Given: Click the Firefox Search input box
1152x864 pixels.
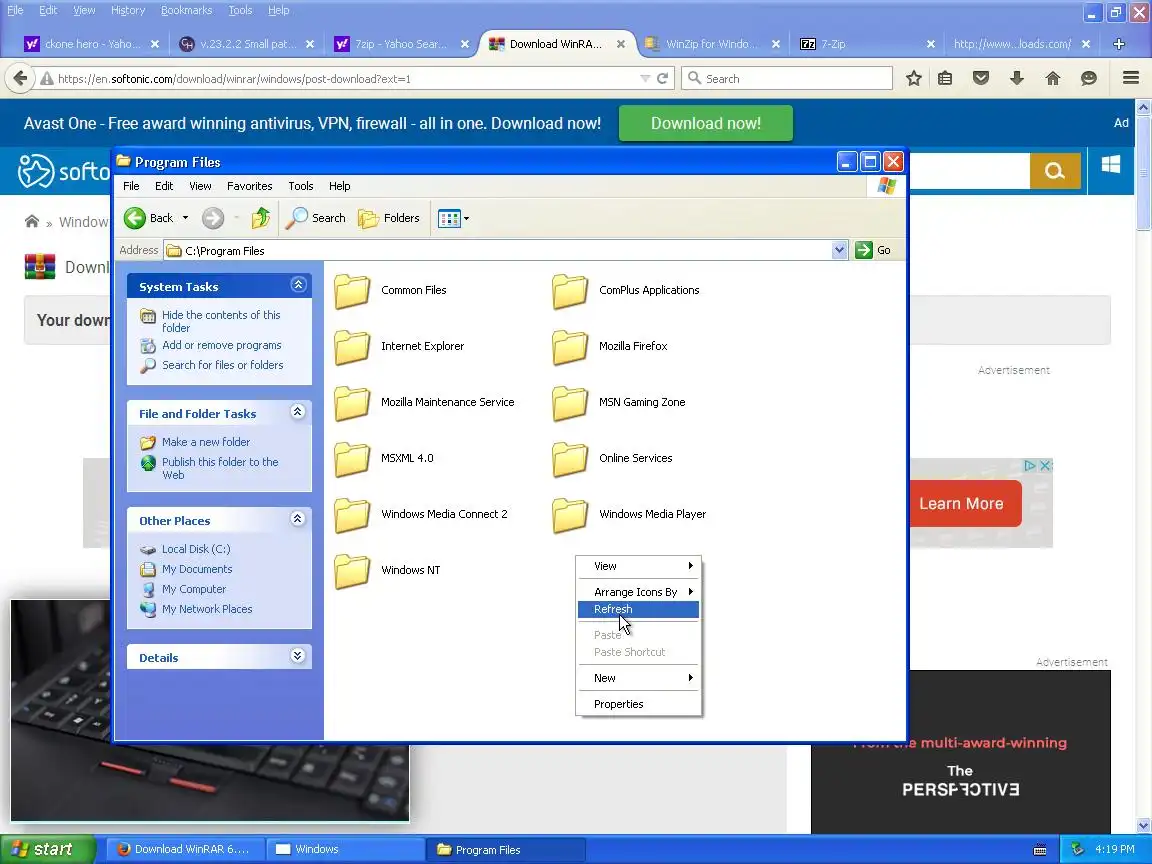Looking at the screenshot, I should tap(787, 79).
